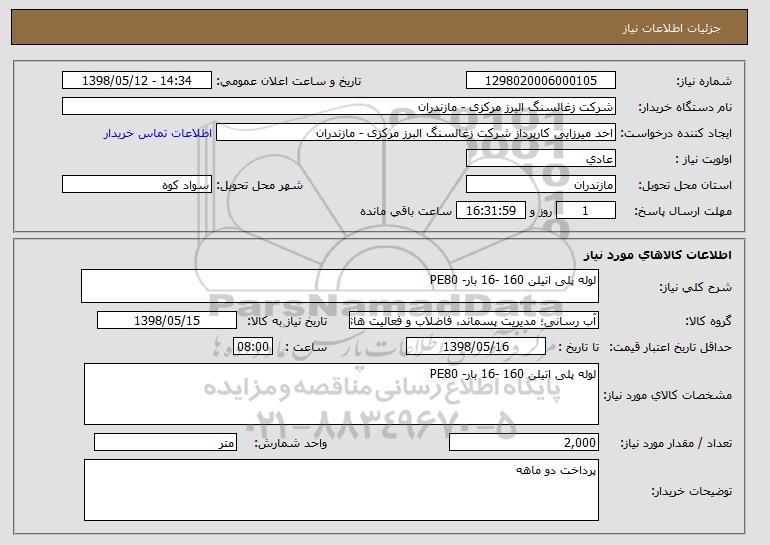Open the buyer contact information link
770x545 pixels.
[x=158, y=133]
